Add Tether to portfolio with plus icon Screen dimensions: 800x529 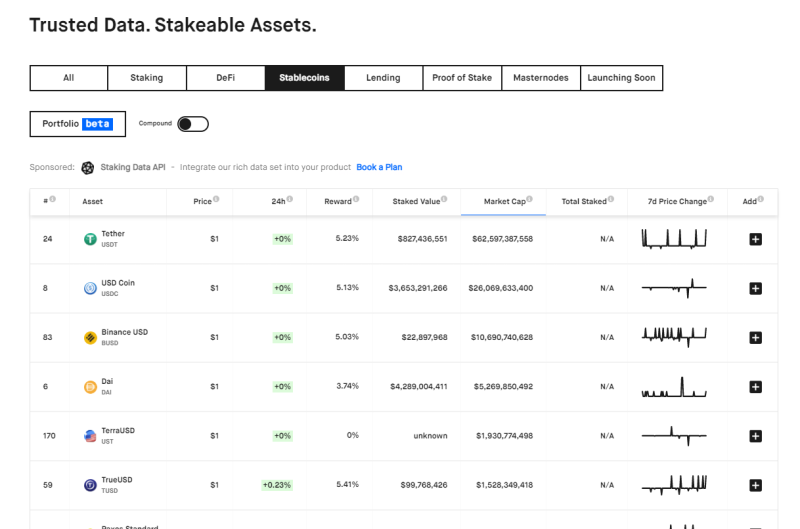[756, 239]
